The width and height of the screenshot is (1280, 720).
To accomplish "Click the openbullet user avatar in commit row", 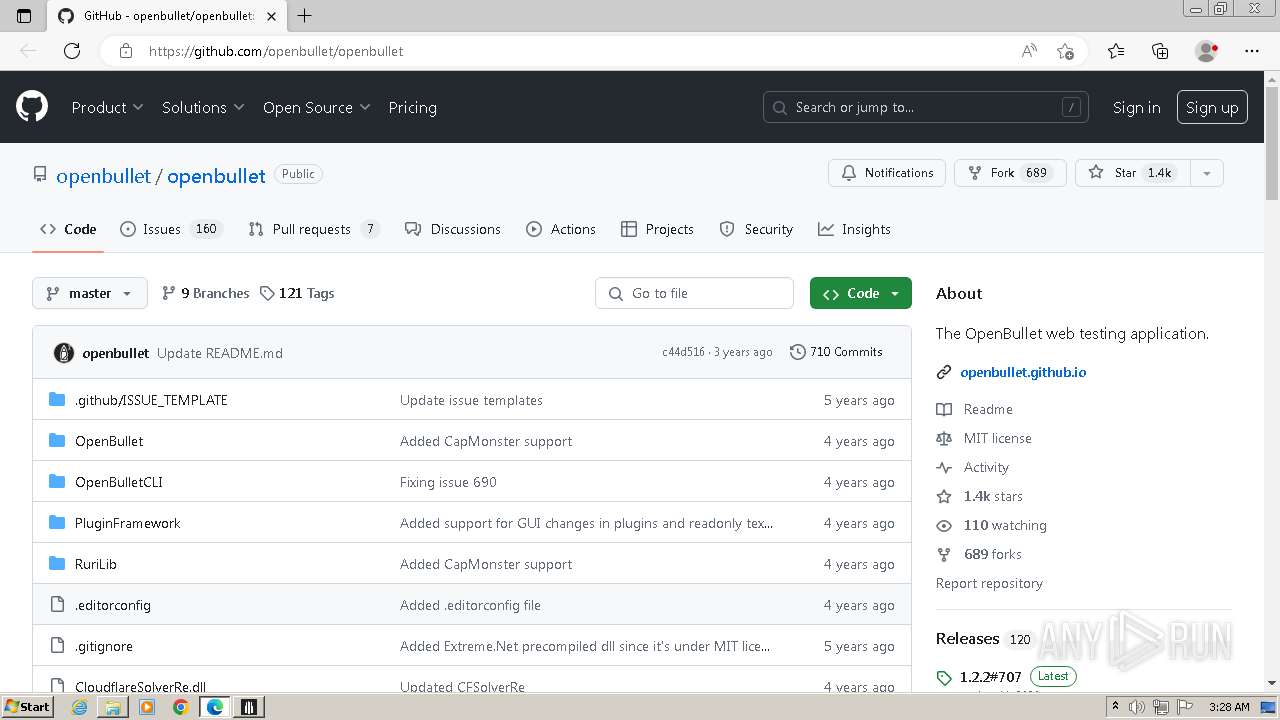I will pos(64,353).
